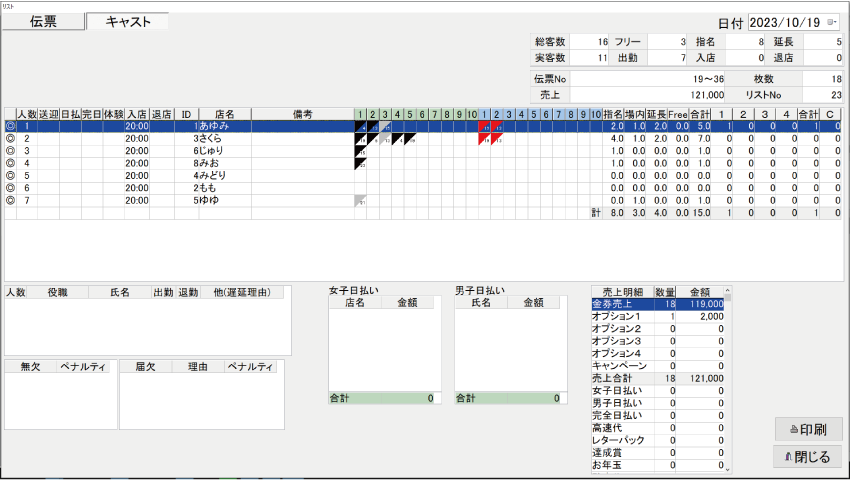This screenshot has width=850, height=480.
Task: Click first red triangle marker in あゆみ row
Action: (x=484, y=126)
